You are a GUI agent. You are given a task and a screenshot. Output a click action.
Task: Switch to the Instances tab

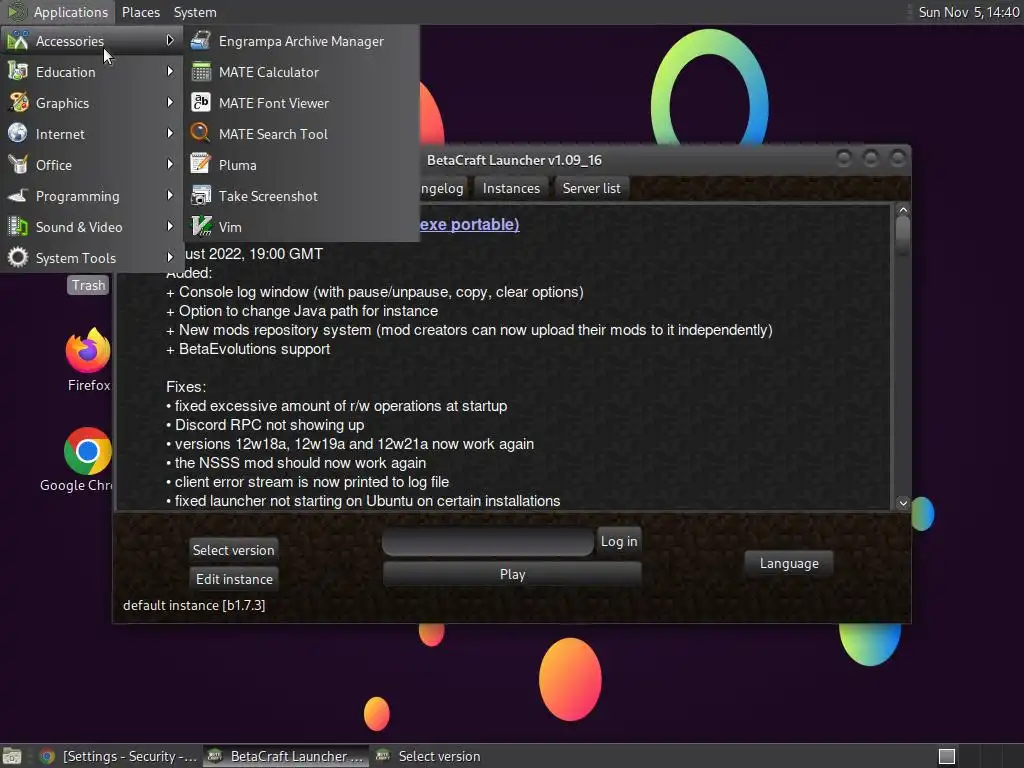click(511, 188)
